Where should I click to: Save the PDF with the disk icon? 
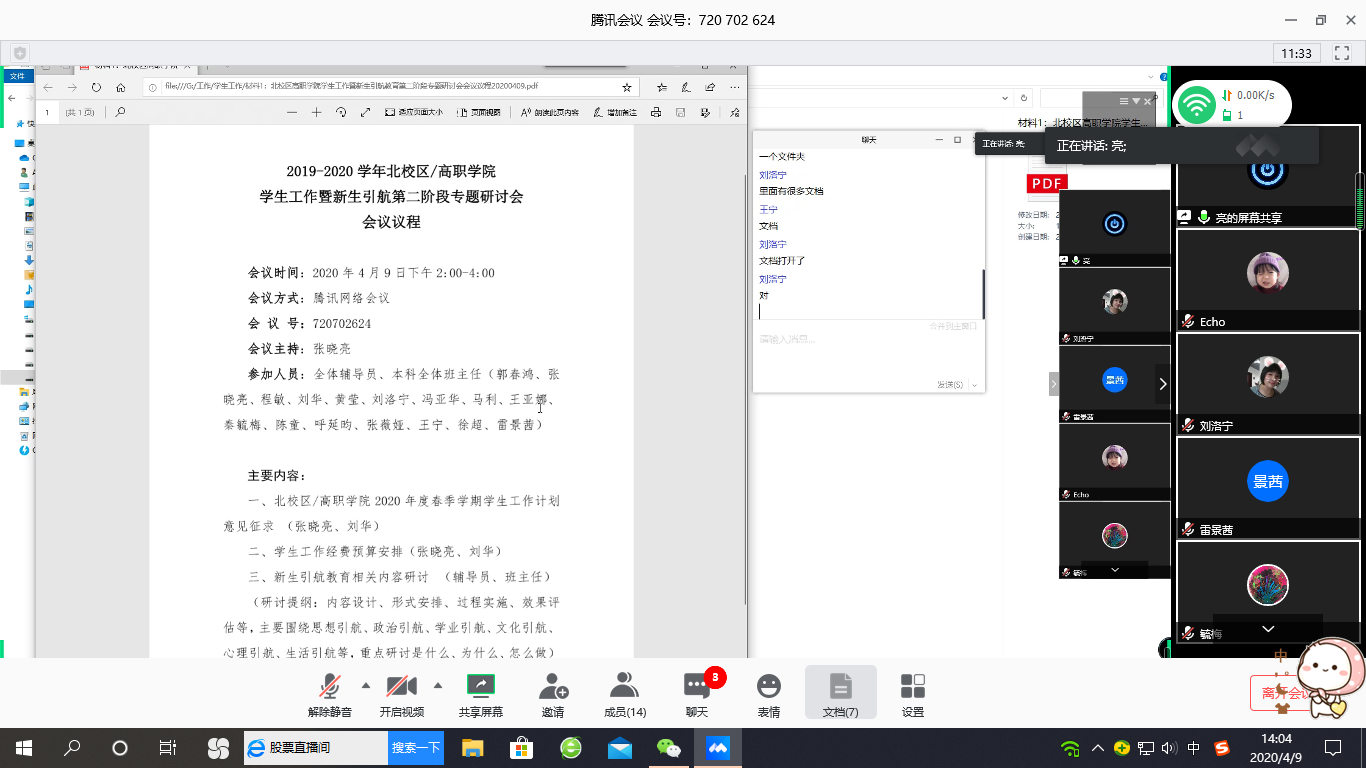680,113
